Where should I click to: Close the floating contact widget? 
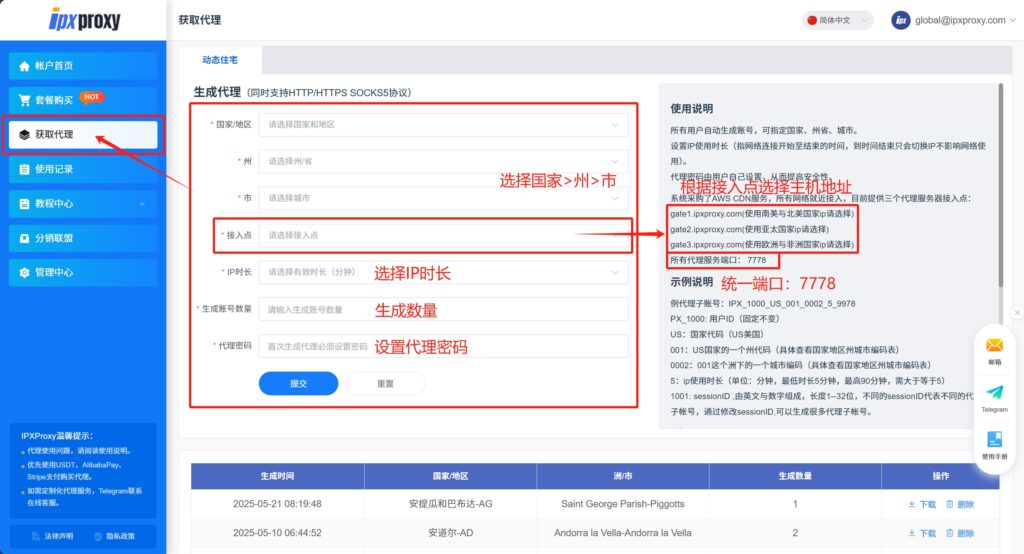(1017, 313)
